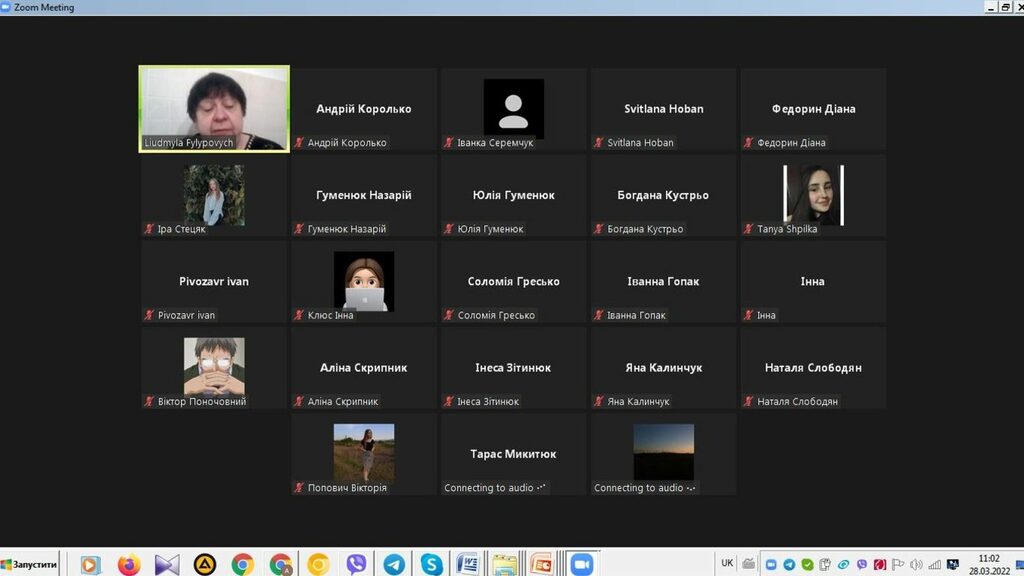
Task: Click the active Zoom taskbar button
Action: tap(581, 564)
